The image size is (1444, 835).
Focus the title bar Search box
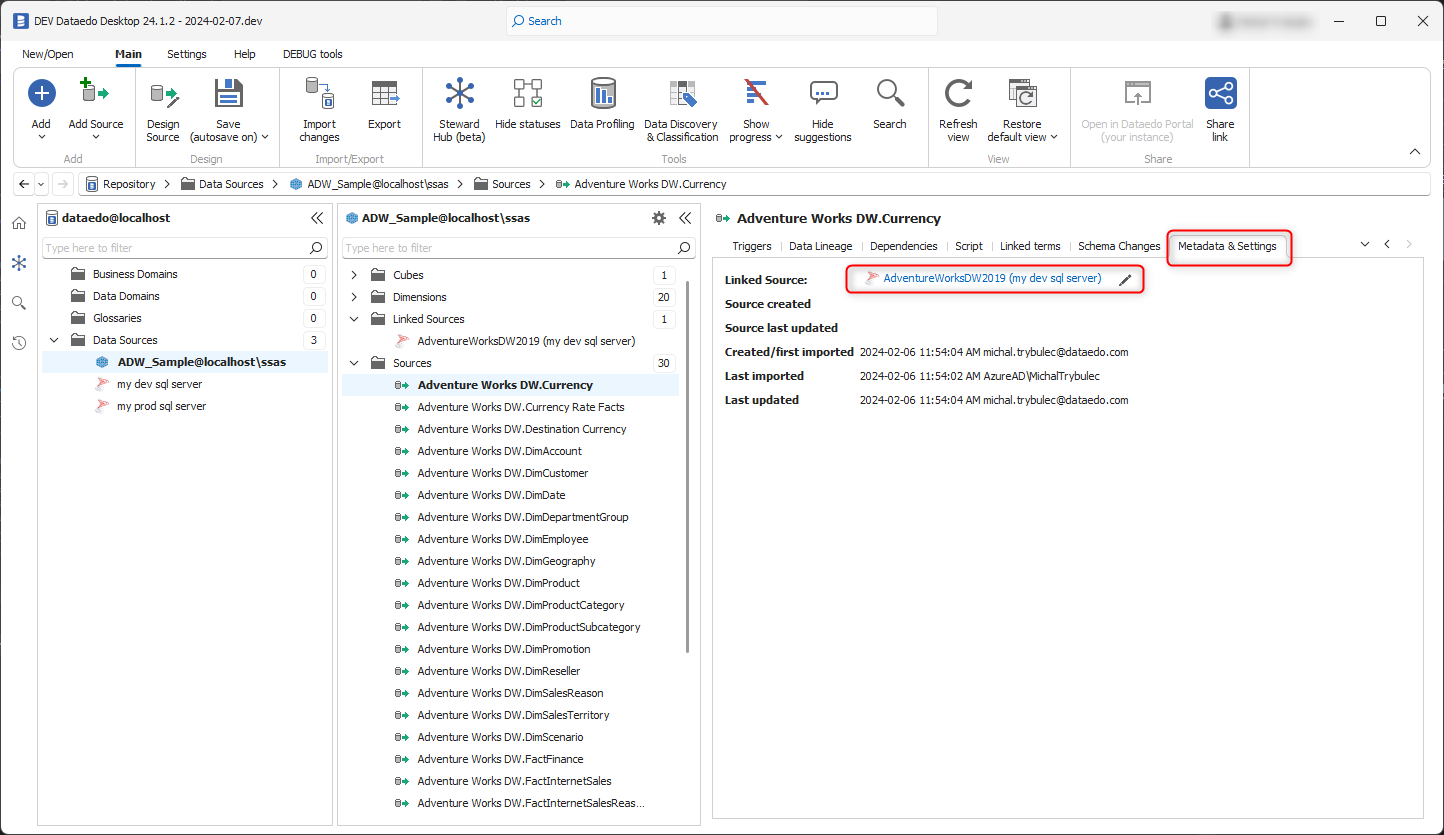pyautogui.click(x=722, y=21)
